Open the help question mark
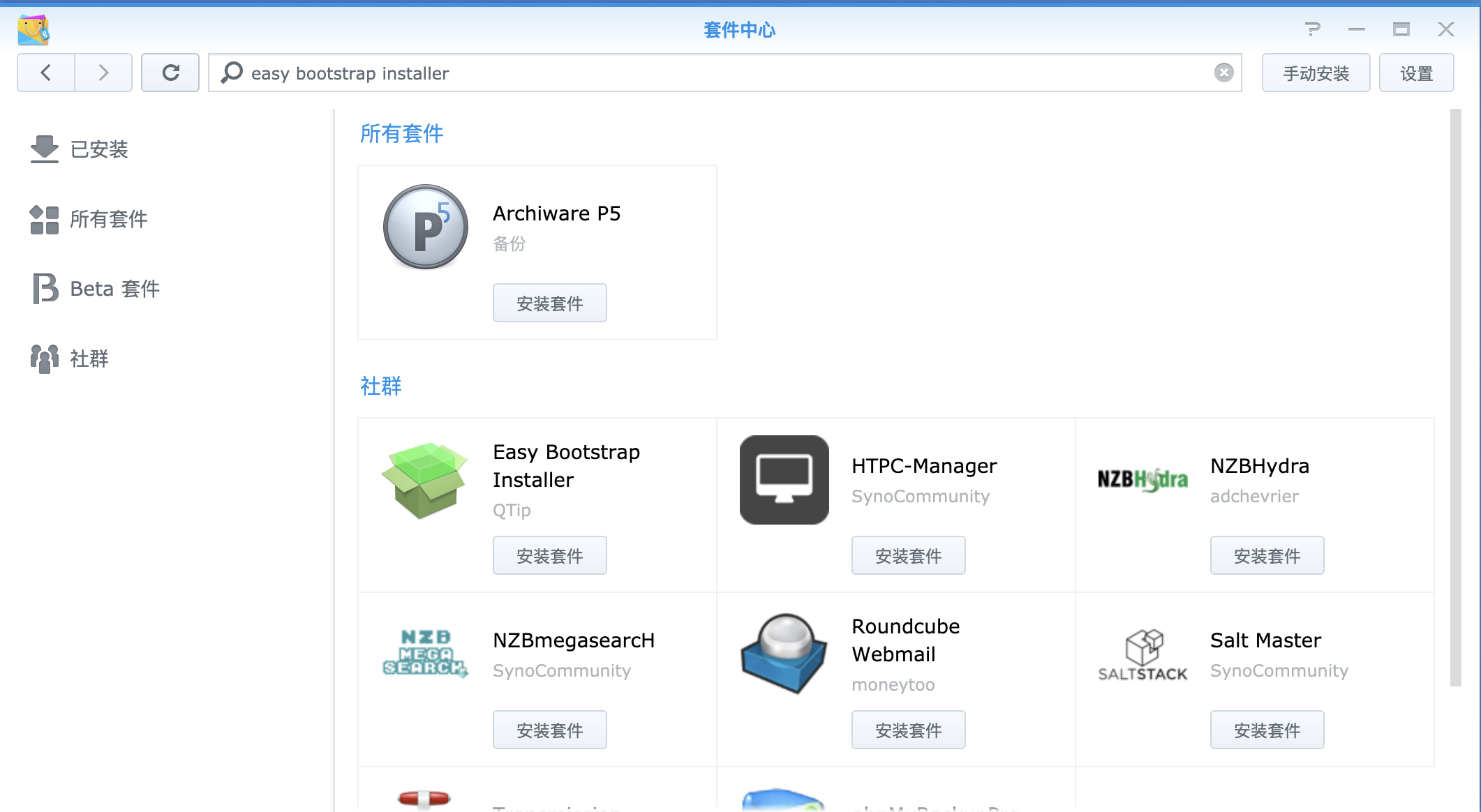 (1312, 29)
